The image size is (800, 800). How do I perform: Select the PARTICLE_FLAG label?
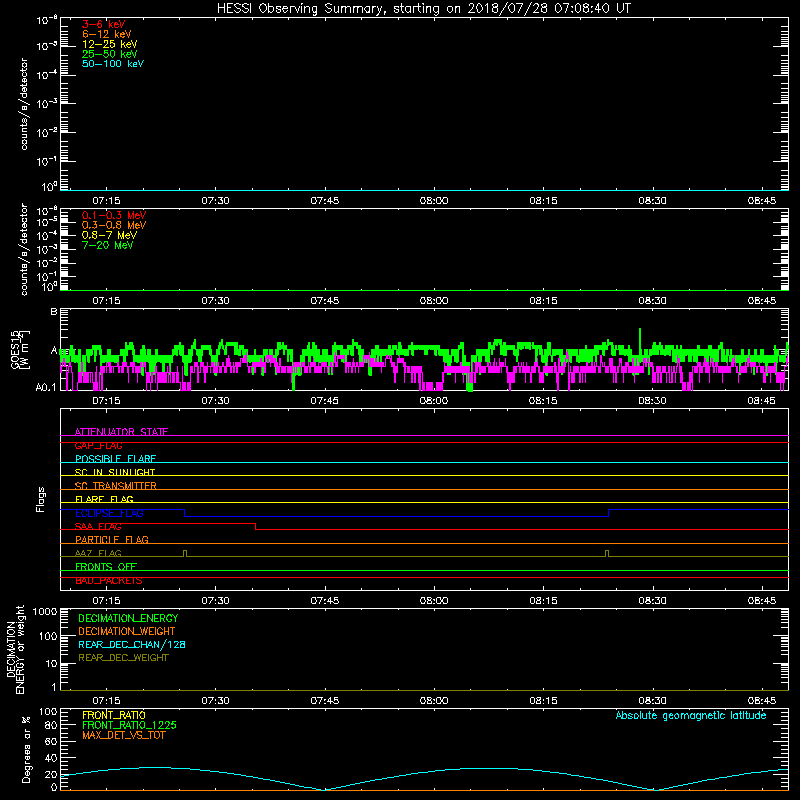(x=112, y=540)
